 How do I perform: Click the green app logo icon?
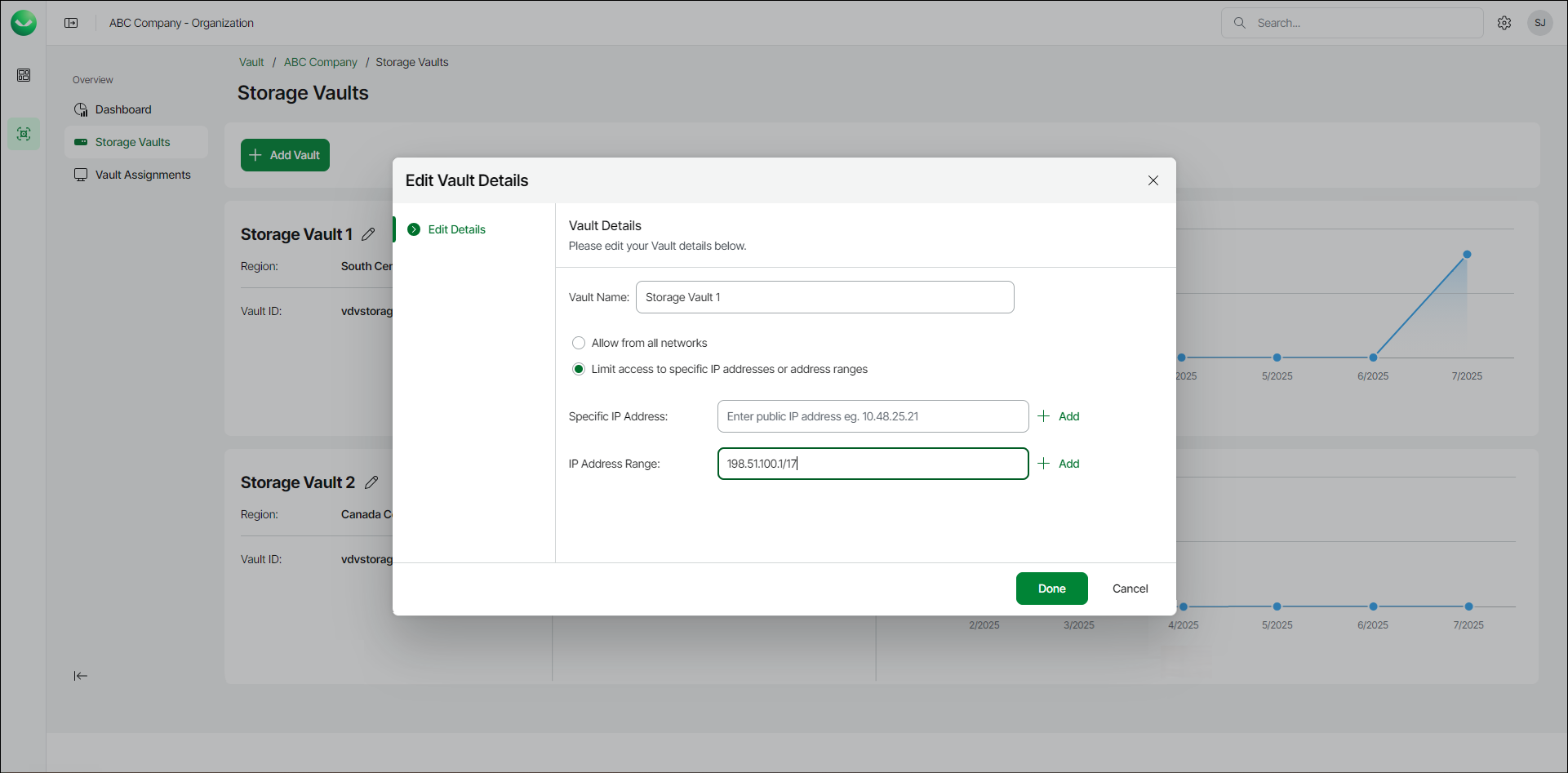(24, 23)
